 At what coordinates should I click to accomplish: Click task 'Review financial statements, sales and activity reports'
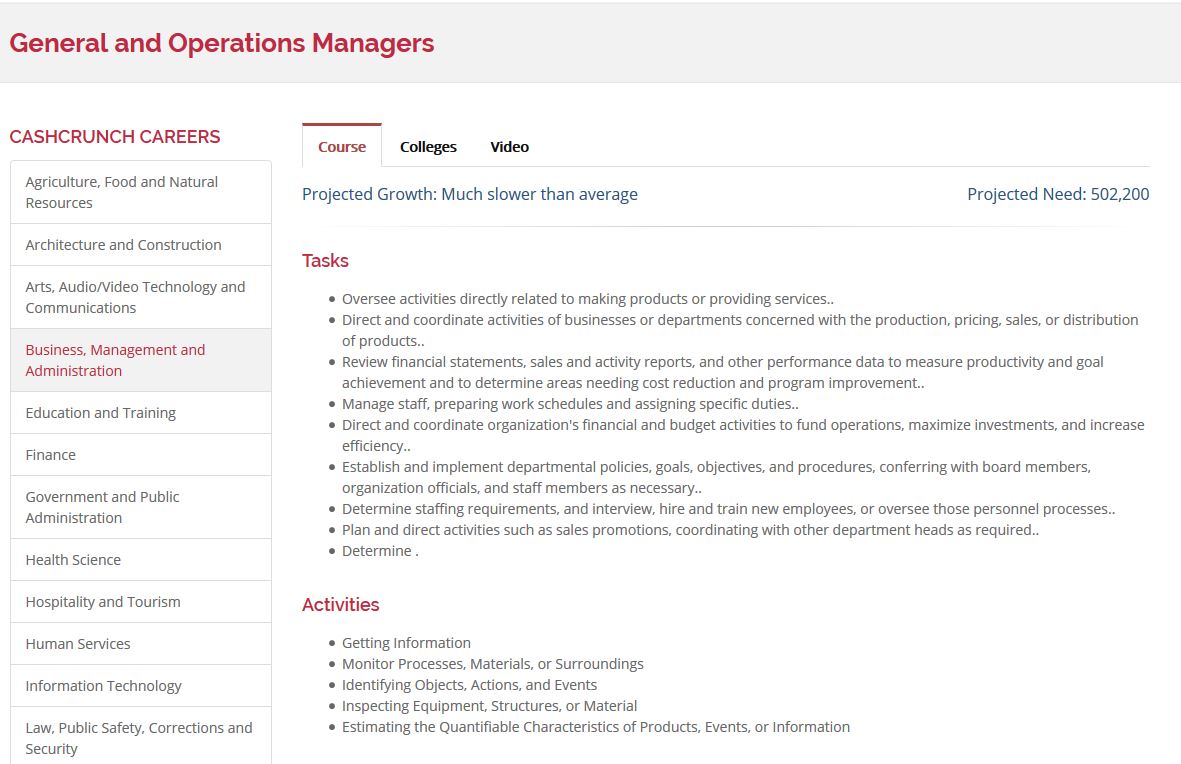(x=723, y=372)
